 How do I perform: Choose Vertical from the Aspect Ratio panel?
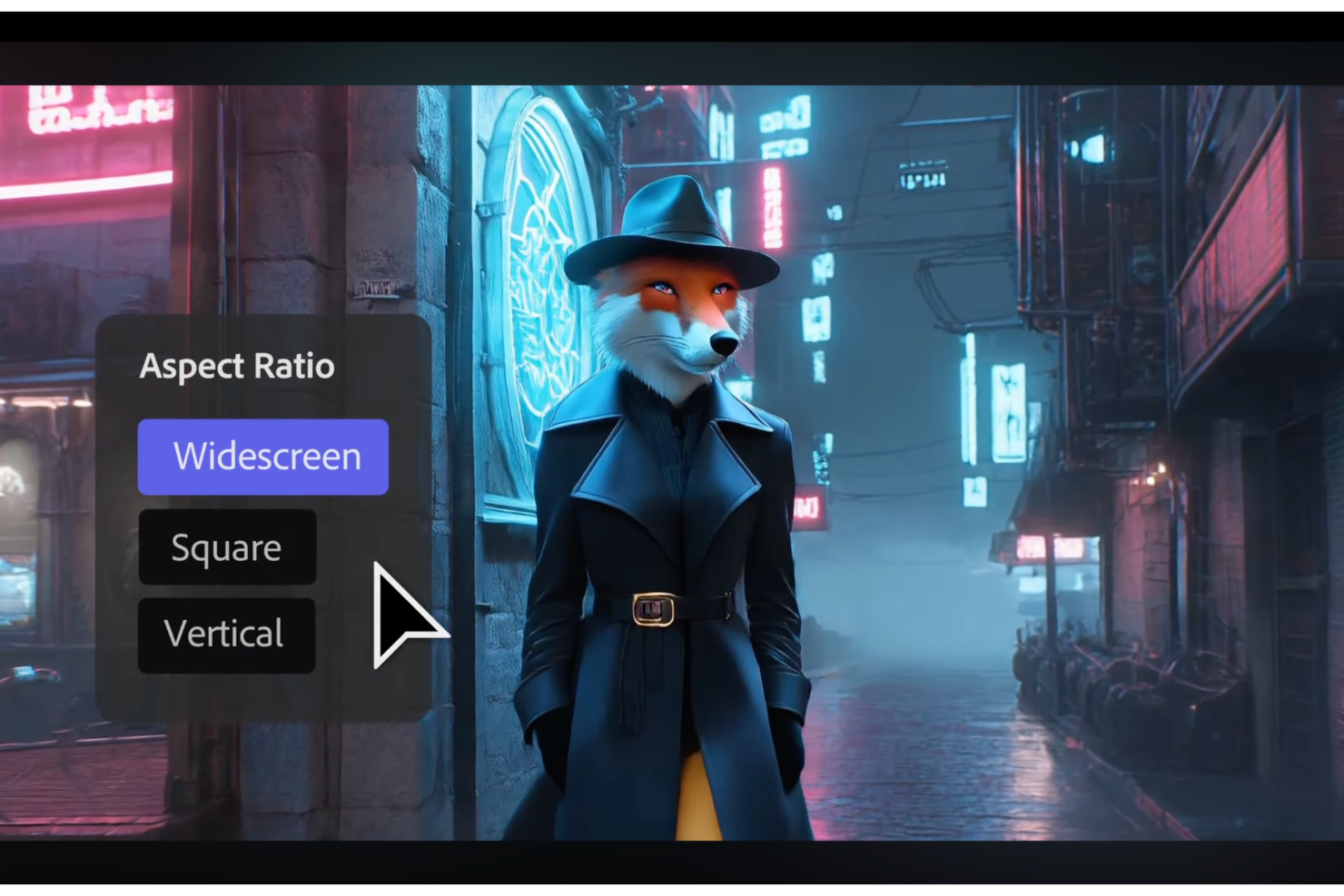tap(226, 634)
